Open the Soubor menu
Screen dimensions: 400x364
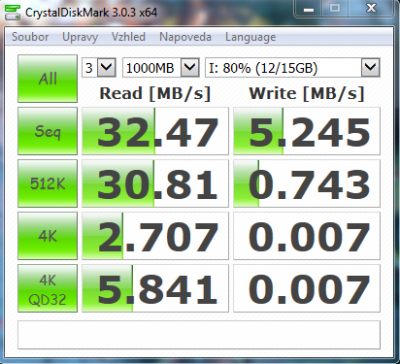[30, 37]
